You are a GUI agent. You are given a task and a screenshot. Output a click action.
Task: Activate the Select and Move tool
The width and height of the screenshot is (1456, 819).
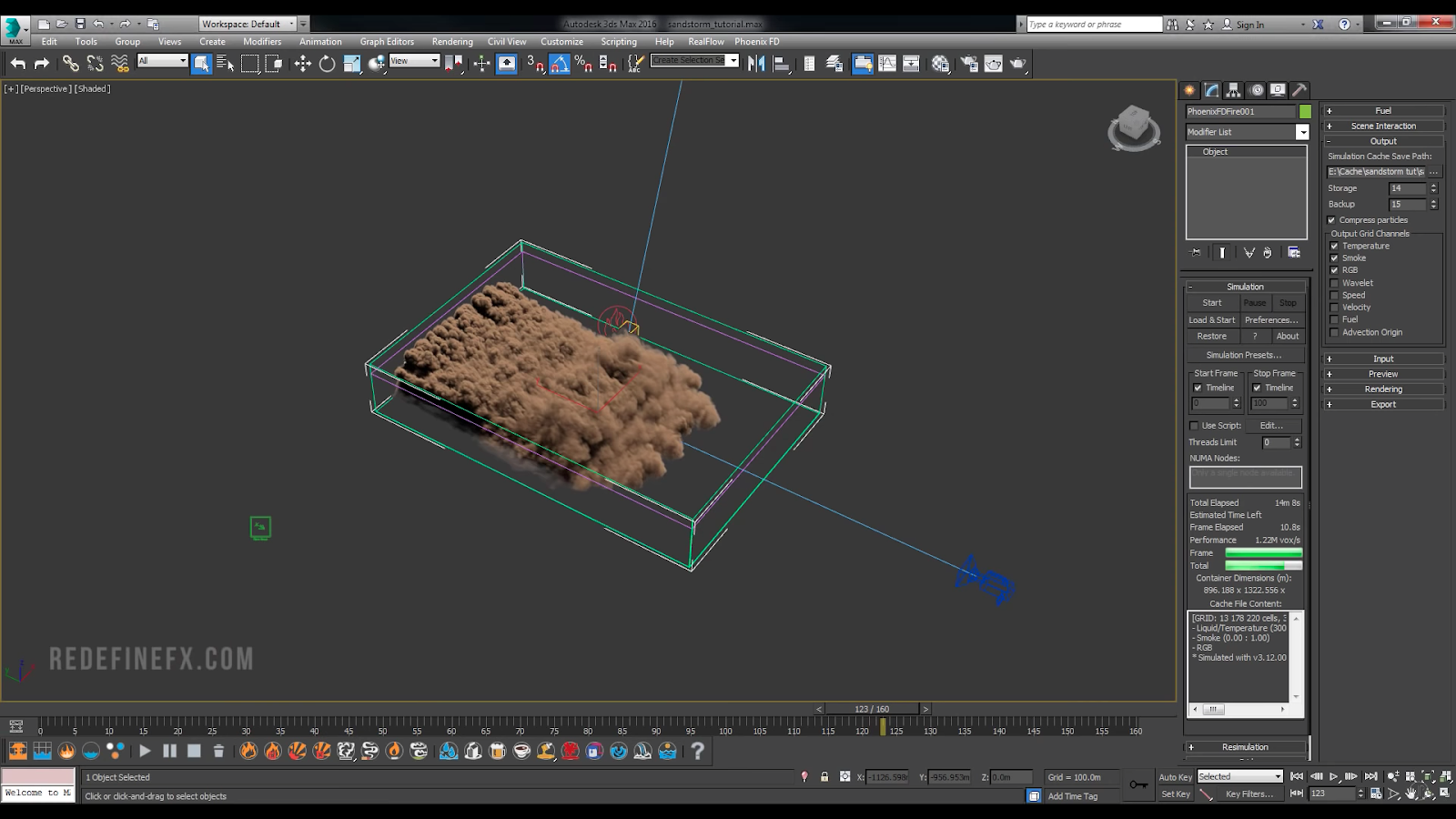(302, 64)
